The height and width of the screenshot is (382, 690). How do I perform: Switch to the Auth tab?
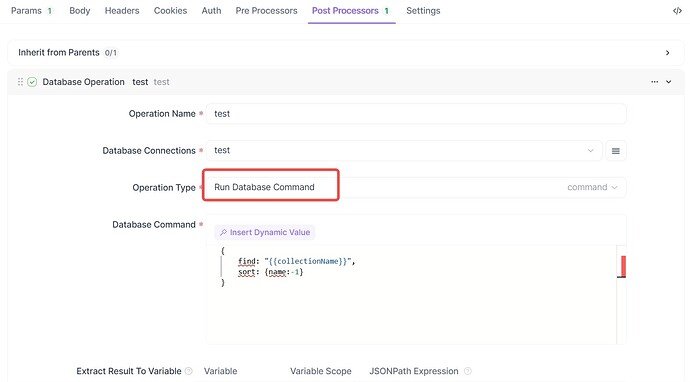[211, 11]
